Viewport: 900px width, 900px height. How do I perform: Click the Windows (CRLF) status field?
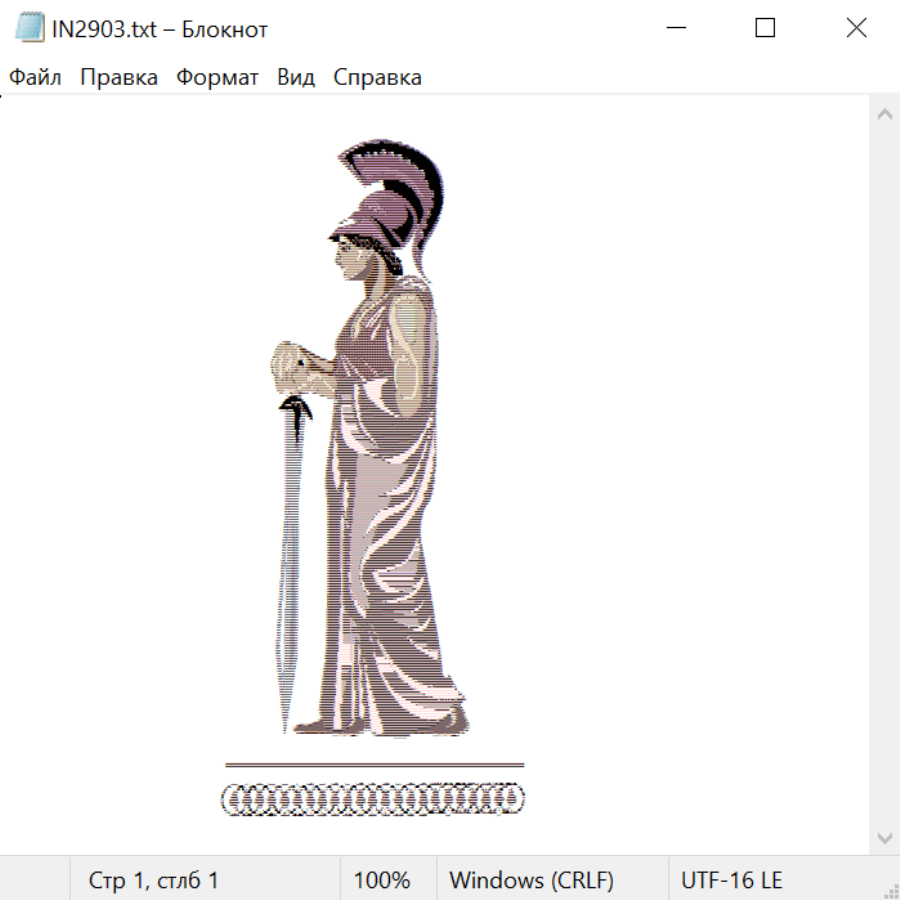pos(531,880)
